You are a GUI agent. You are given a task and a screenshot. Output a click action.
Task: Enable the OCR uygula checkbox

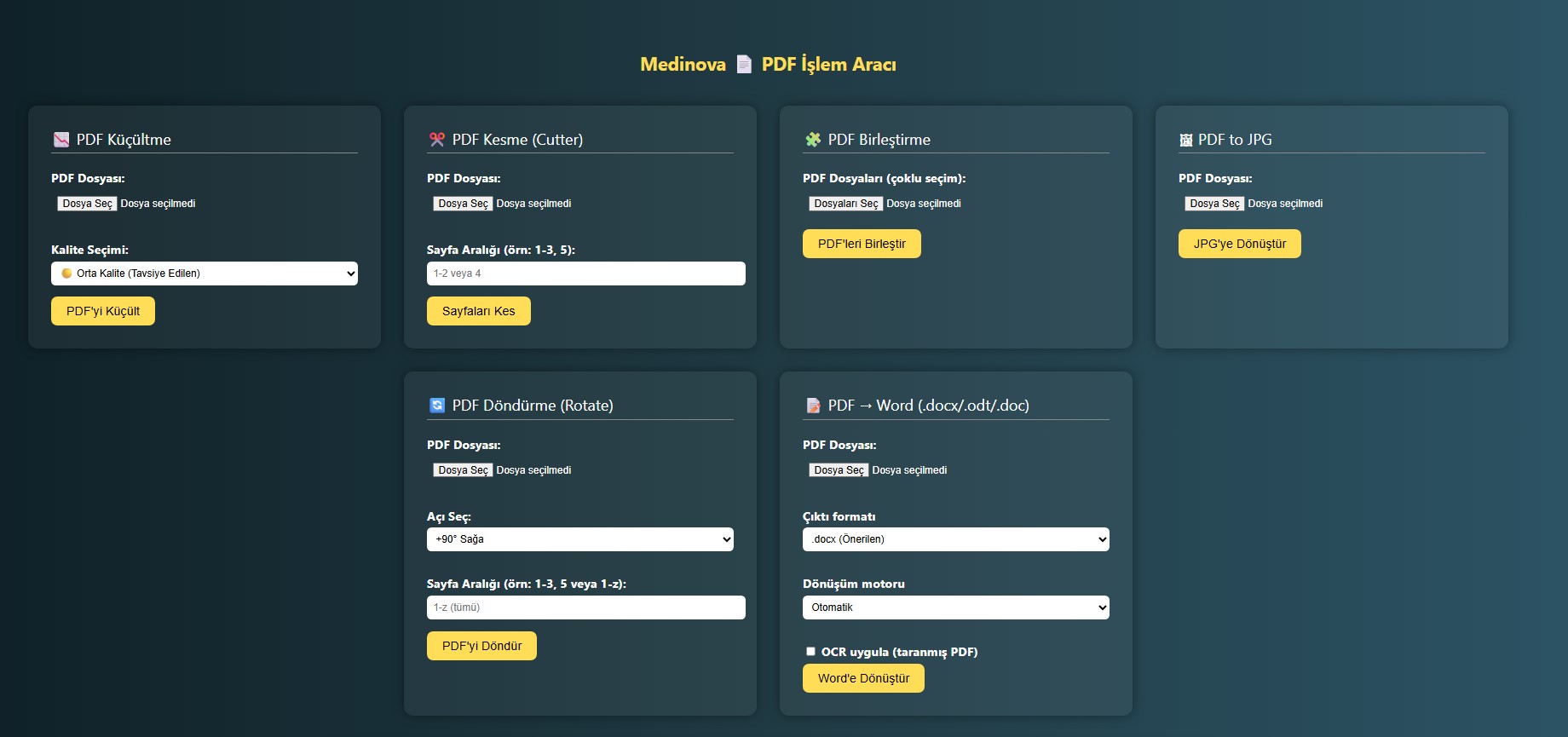pyautogui.click(x=810, y=652)
